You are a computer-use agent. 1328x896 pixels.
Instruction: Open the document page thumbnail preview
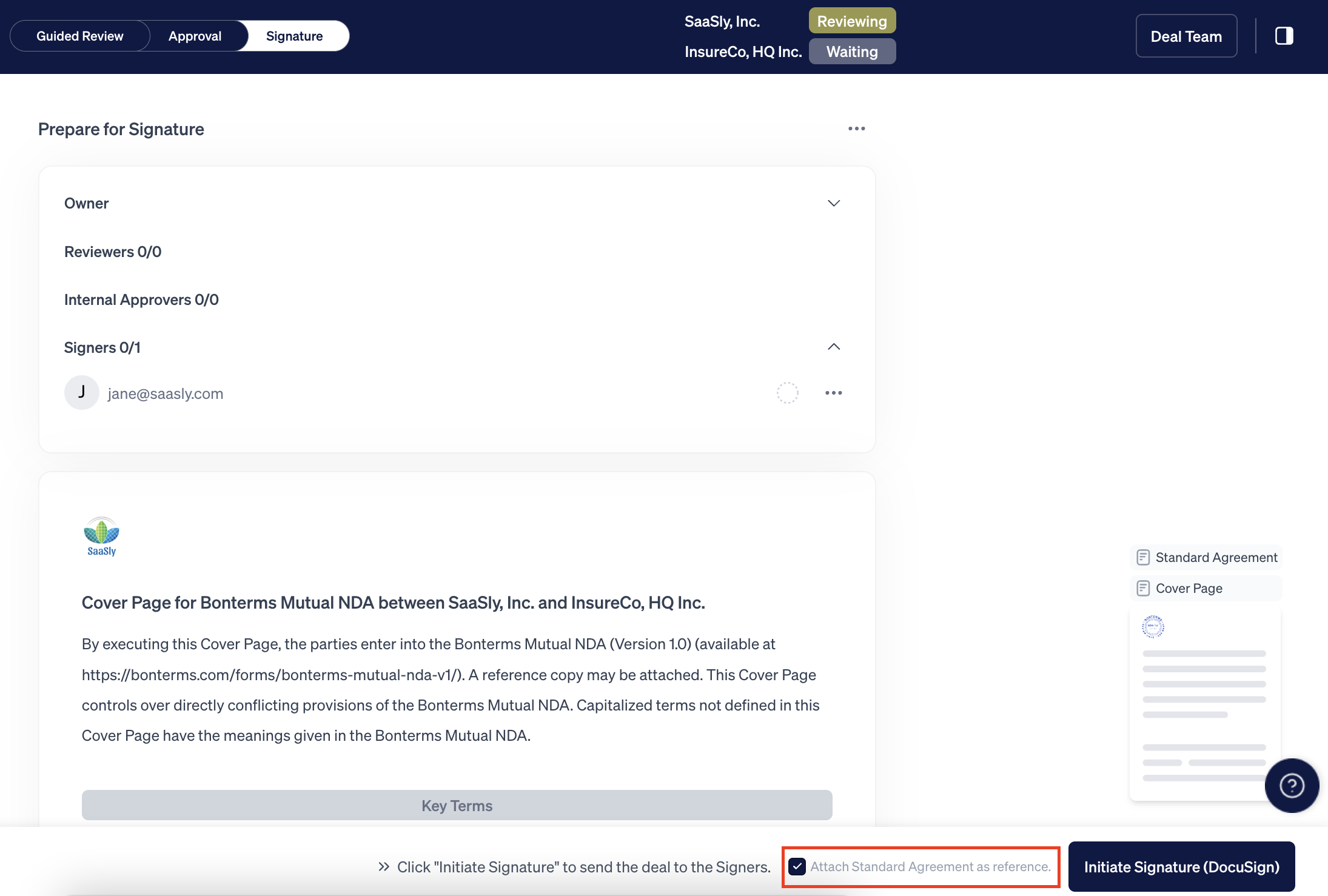click(x=1204, y=704)
